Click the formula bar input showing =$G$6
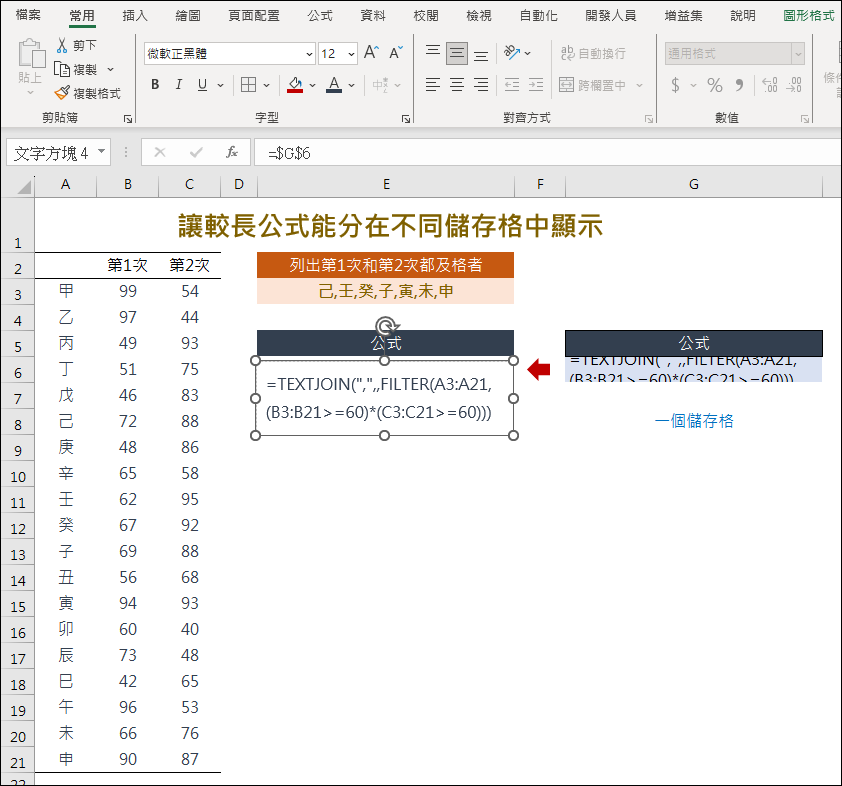Image resolution: width=842 pixels, height=786 pixels. [x=547, y=153]
